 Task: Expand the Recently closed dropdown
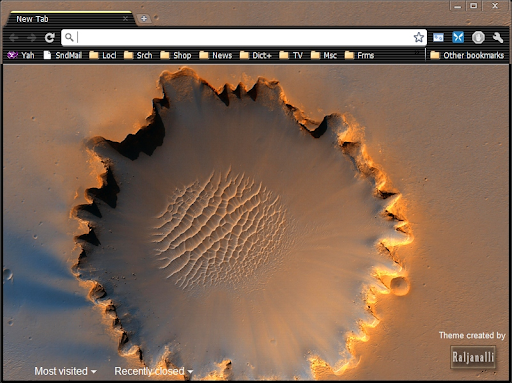pyautogui.click(x=154, y=371)
